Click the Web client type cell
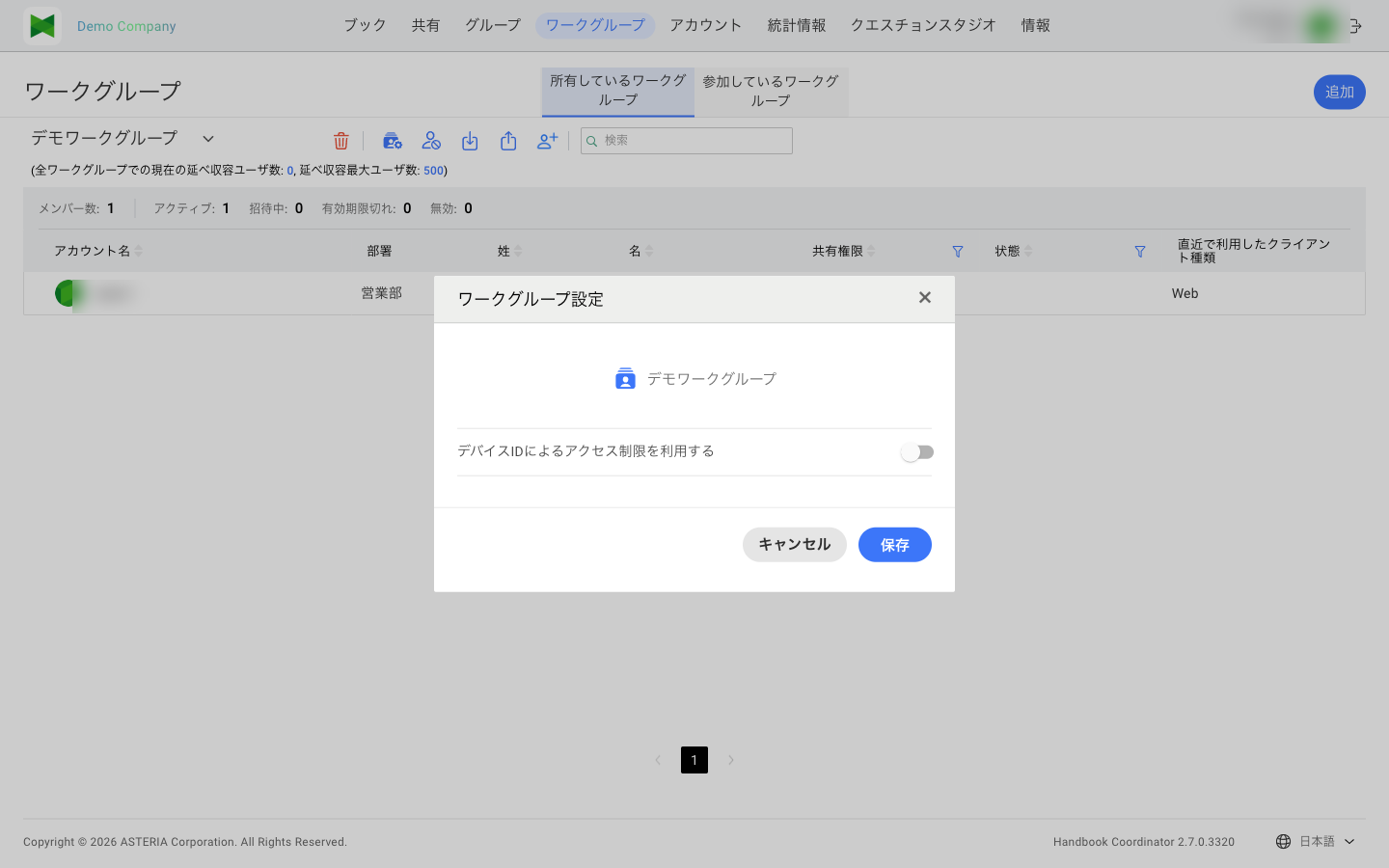 click(1185, 293)
